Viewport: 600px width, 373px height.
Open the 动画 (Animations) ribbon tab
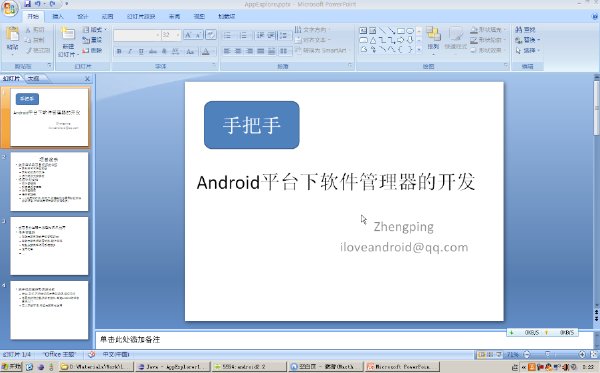coord(108,16)
